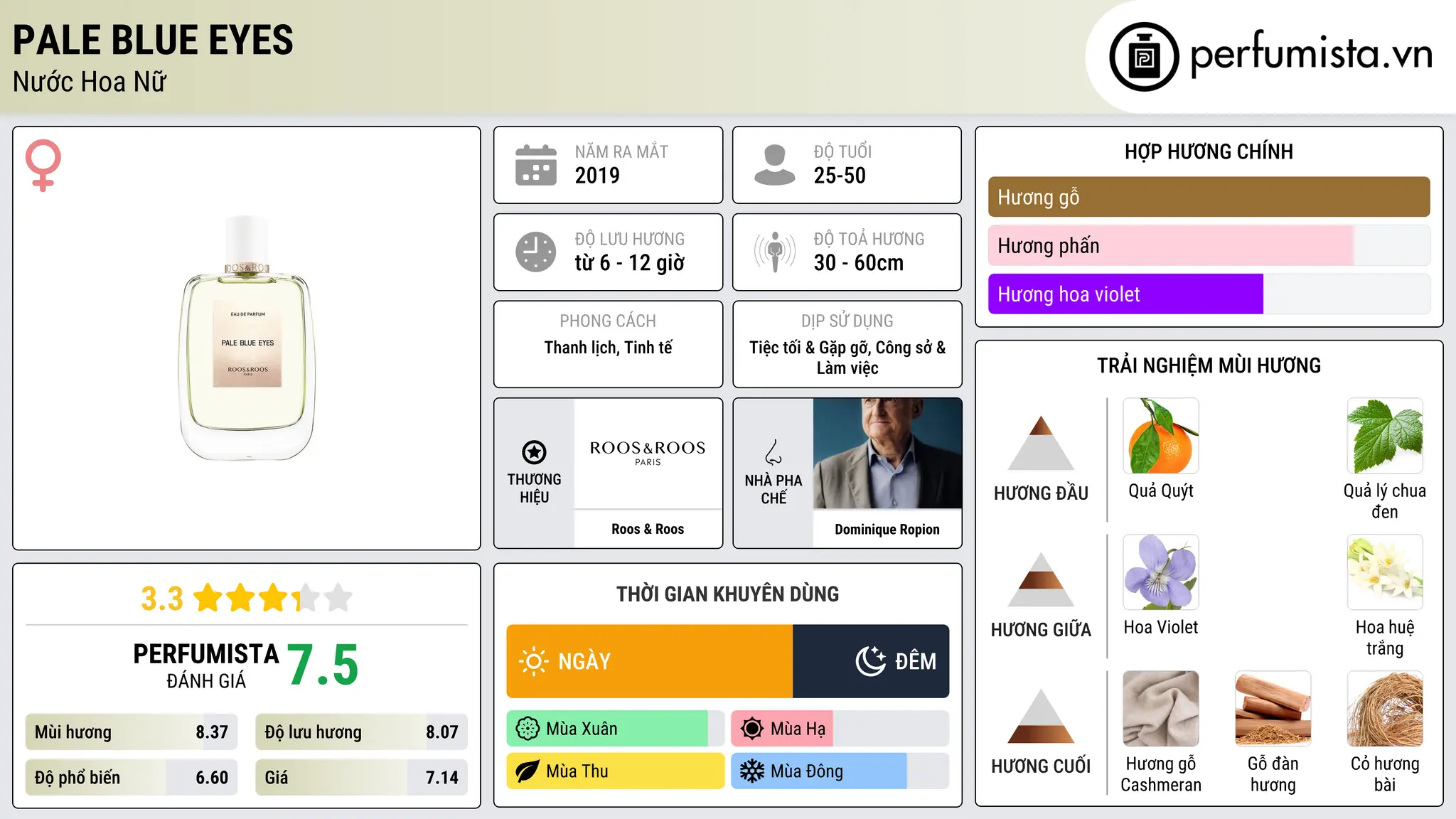Click the Hương phấn accord bar

tap(1209, 245)
